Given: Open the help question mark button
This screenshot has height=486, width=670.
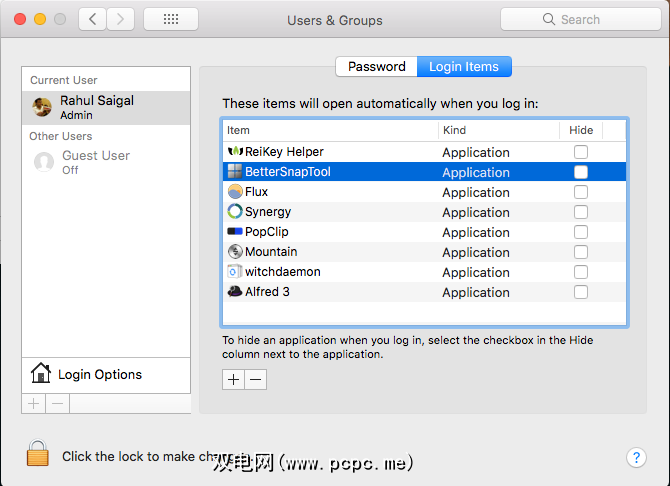Looking at the screenshot, I should [x=637, y=457].
